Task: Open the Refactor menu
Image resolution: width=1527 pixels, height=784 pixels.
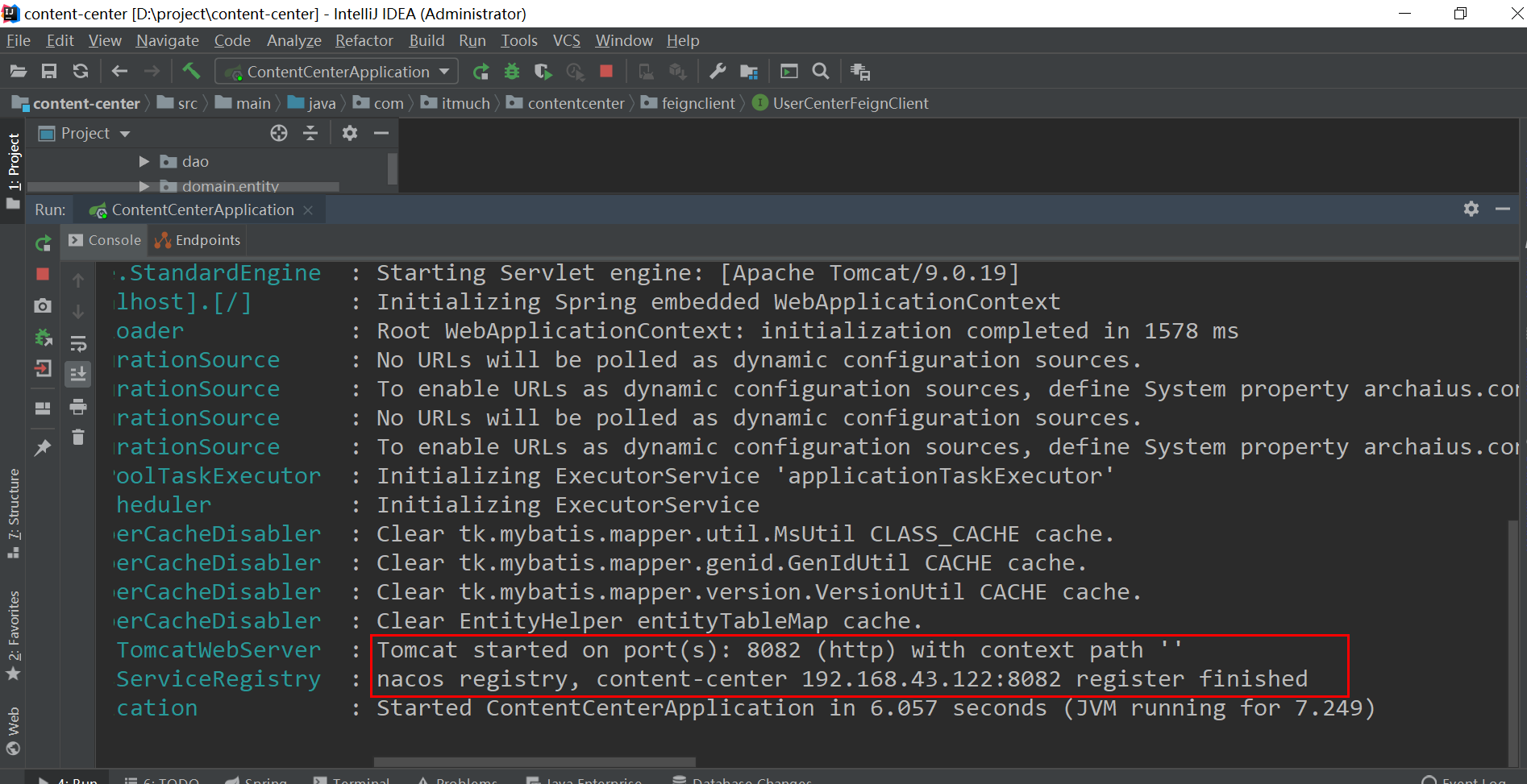Action: click(364, 40)
